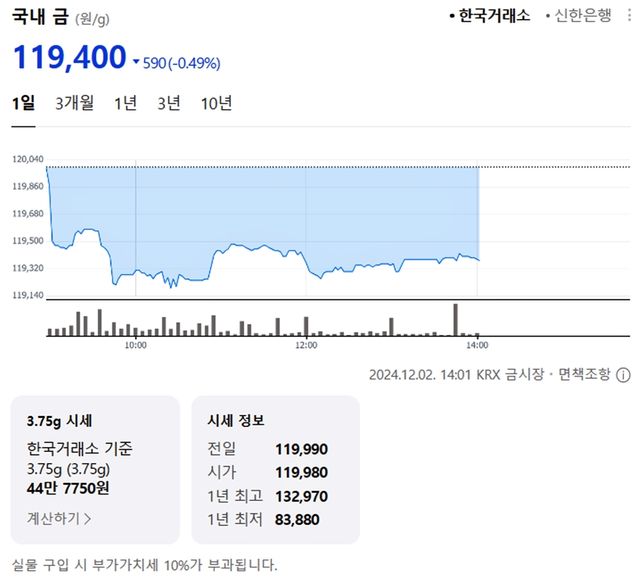This screenshot has width=640, height=581.
Task: Open 계산하기 in the 3.75g 시세 card
Action: (60, 518)
